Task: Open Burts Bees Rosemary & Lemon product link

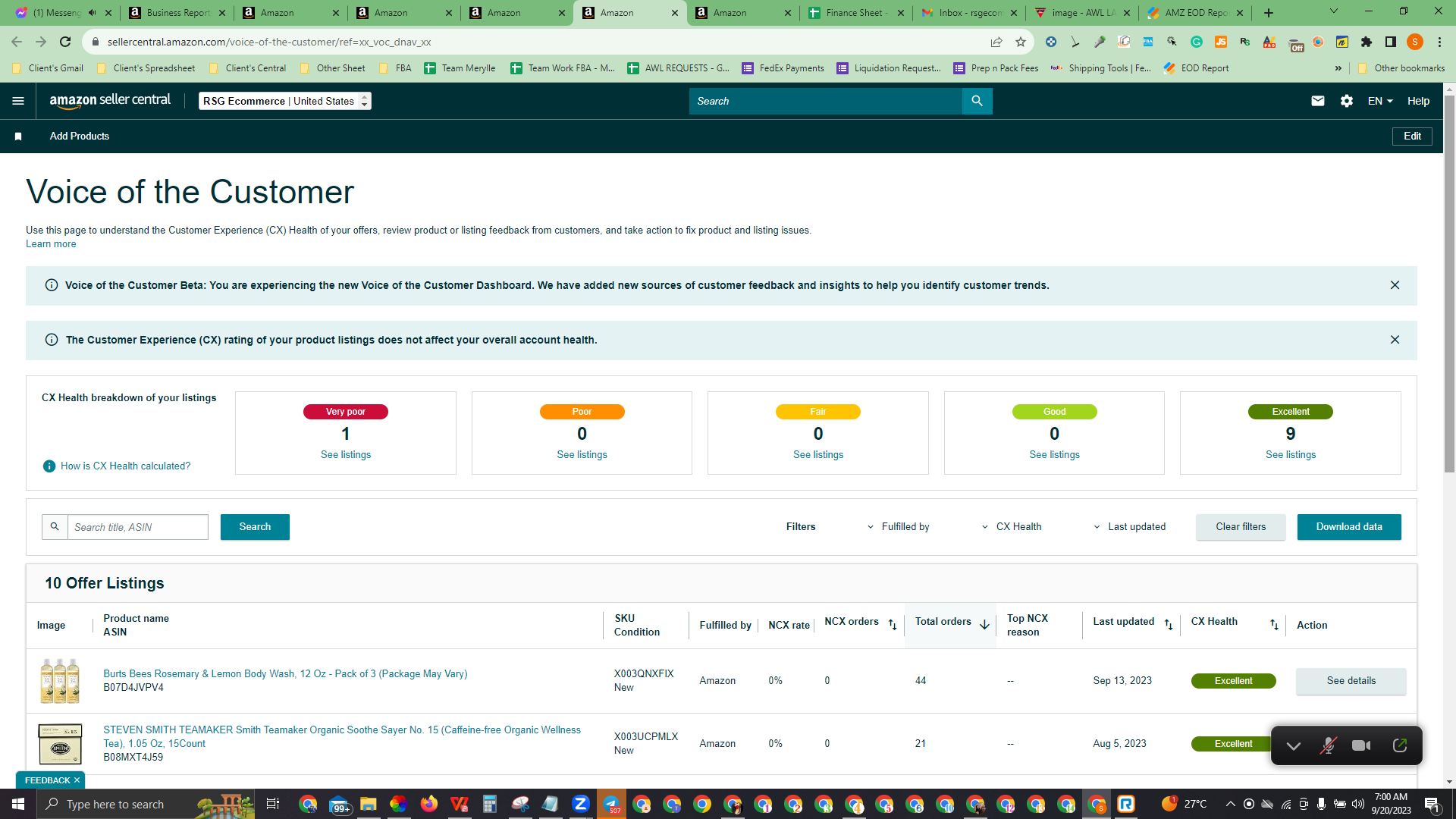Action: [285, 674]
